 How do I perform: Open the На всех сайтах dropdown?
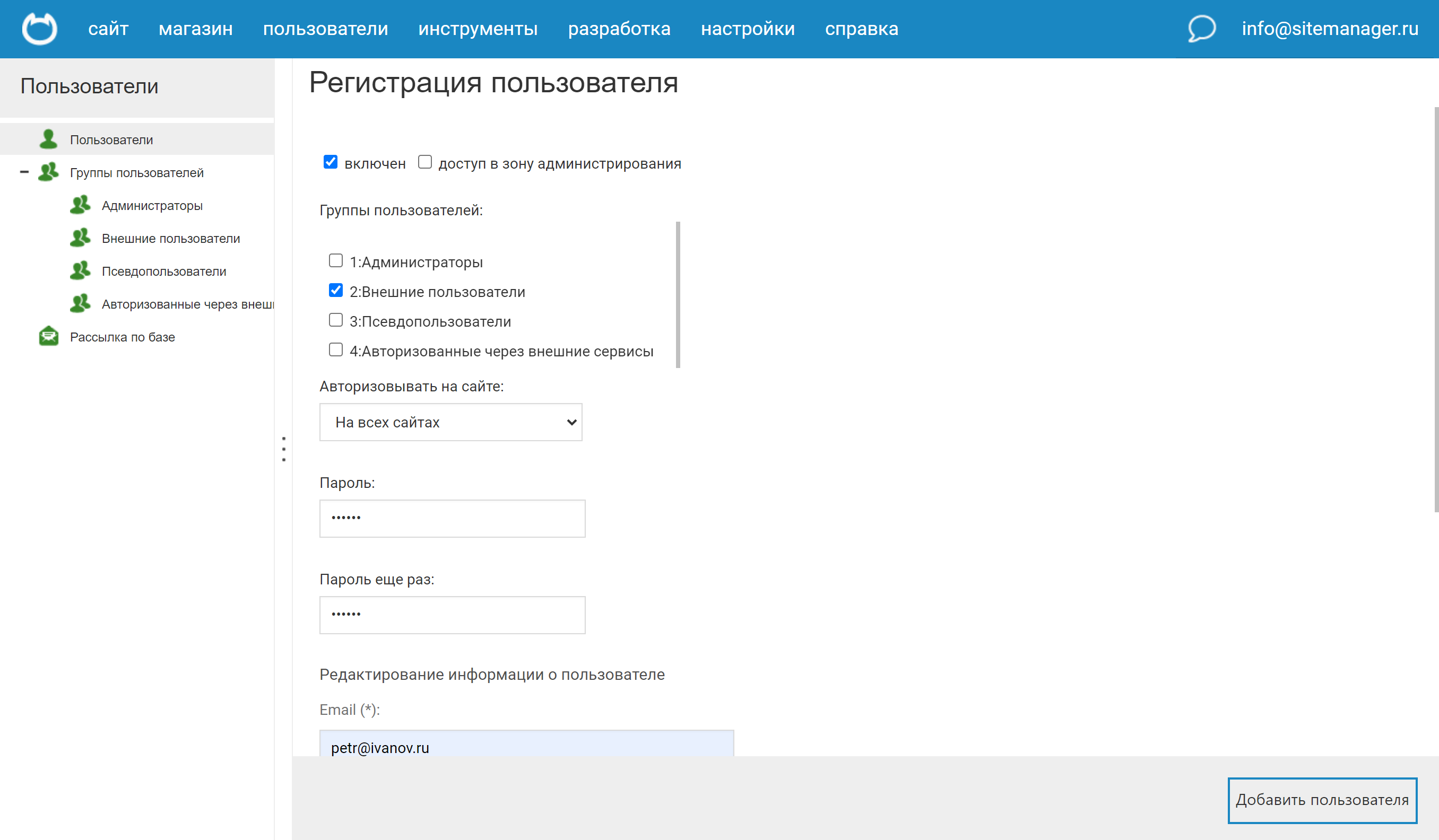tap(450, 422)
